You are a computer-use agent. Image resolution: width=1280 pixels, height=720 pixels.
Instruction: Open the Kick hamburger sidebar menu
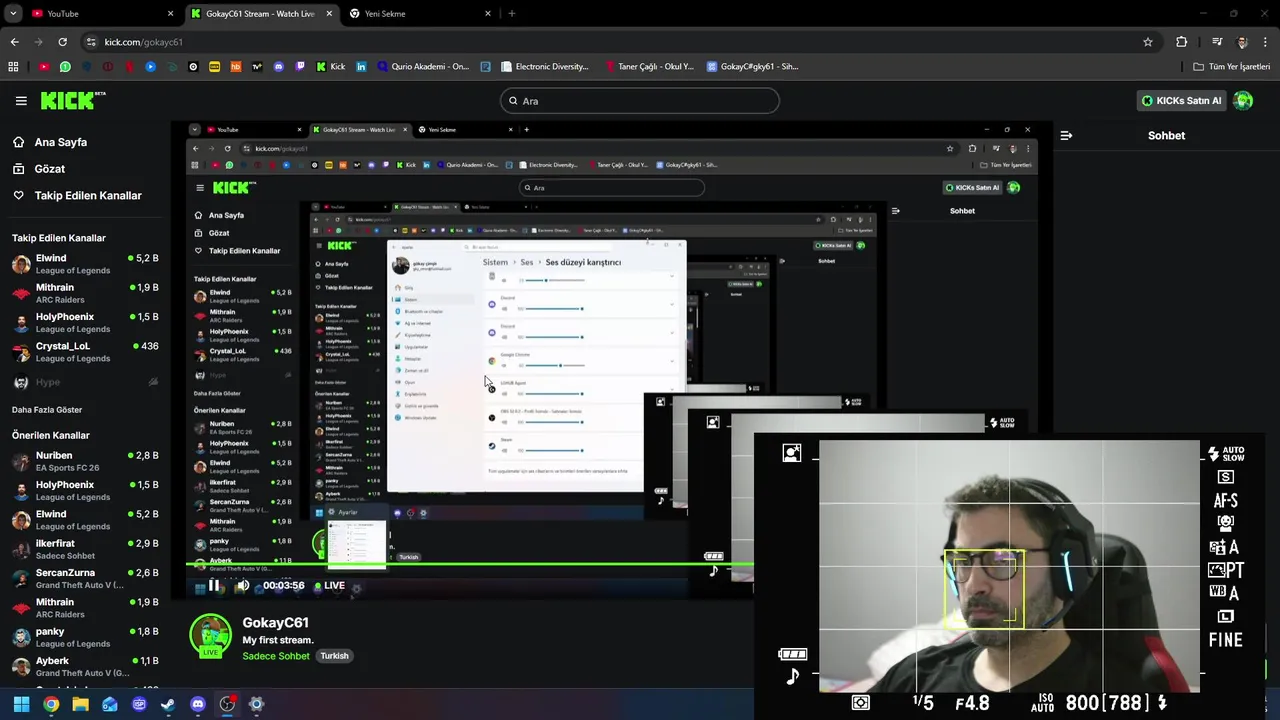(x=21, y=100)
